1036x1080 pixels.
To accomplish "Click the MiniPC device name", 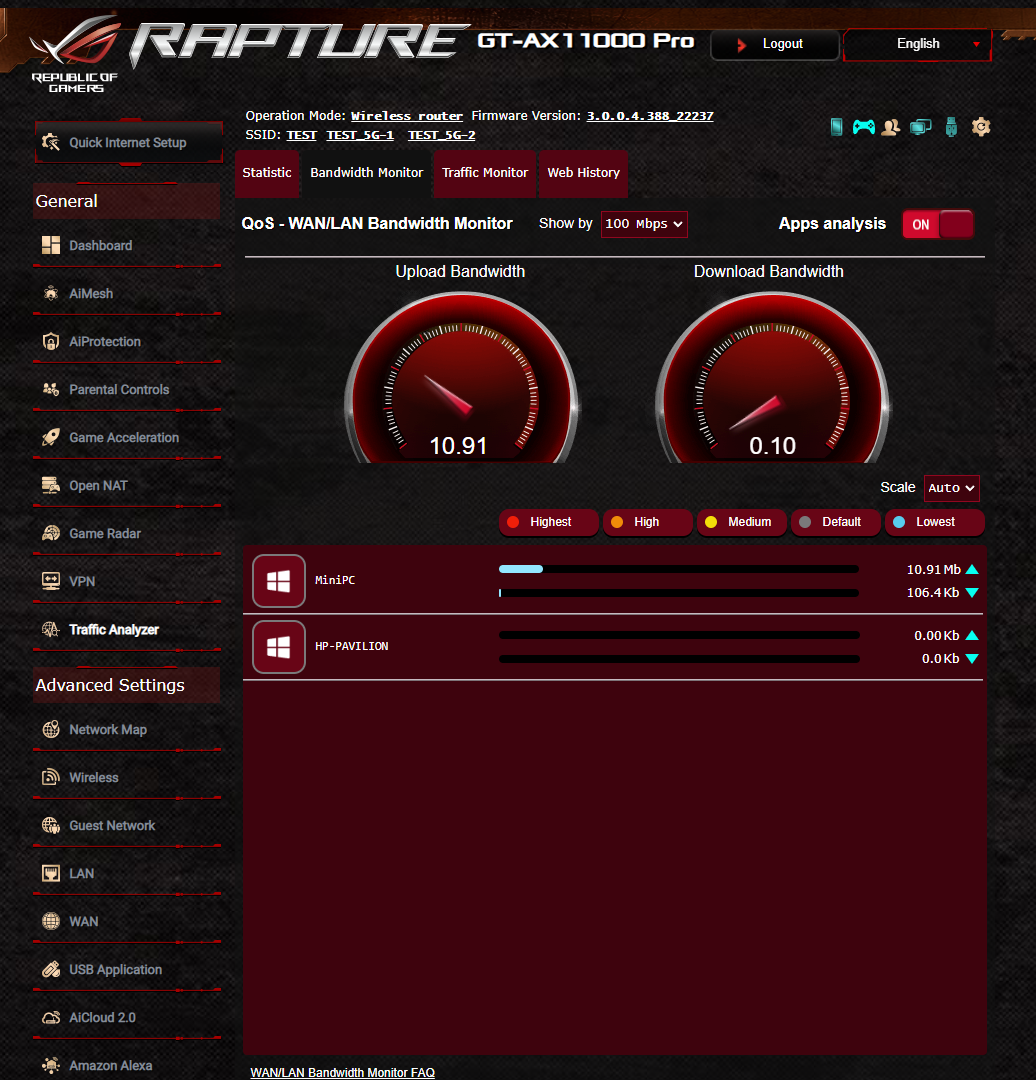I will click(335, 581).
